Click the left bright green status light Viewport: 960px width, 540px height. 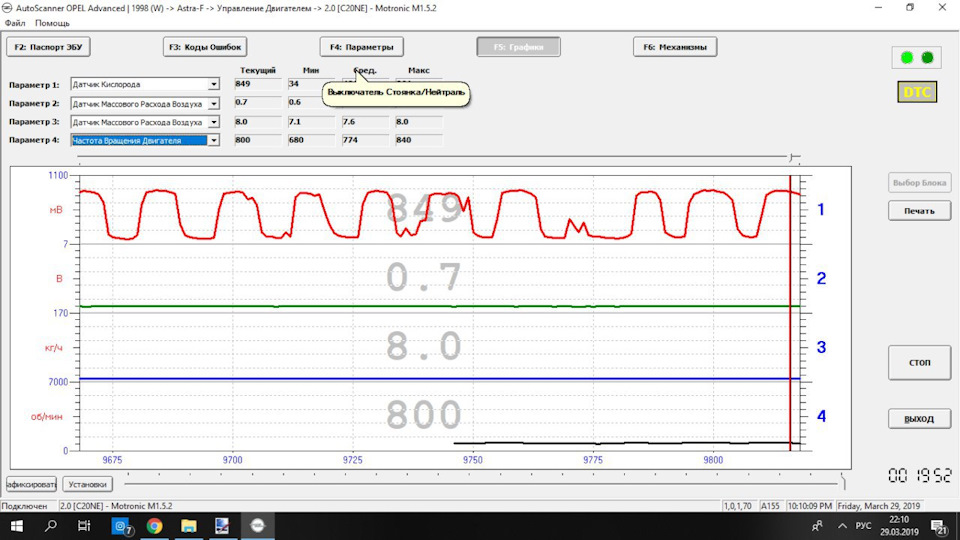pyautogui.click(x=907, y=58)
